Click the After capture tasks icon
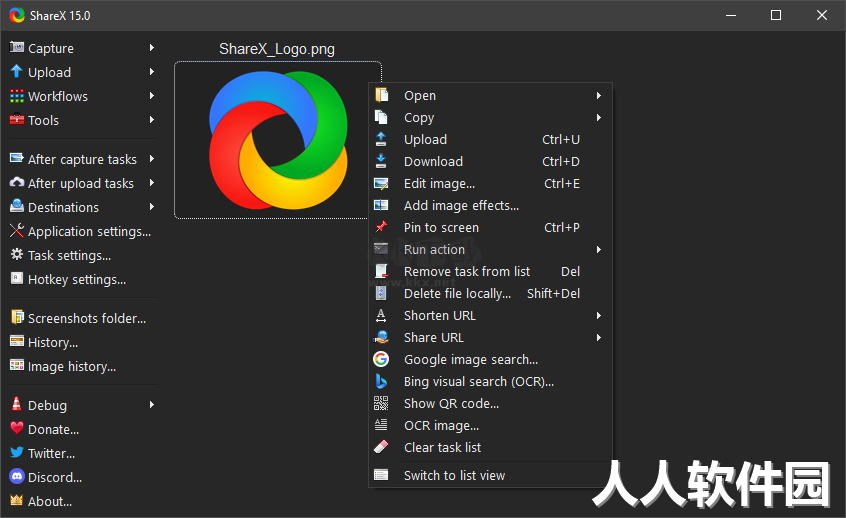 coord(17,159)
